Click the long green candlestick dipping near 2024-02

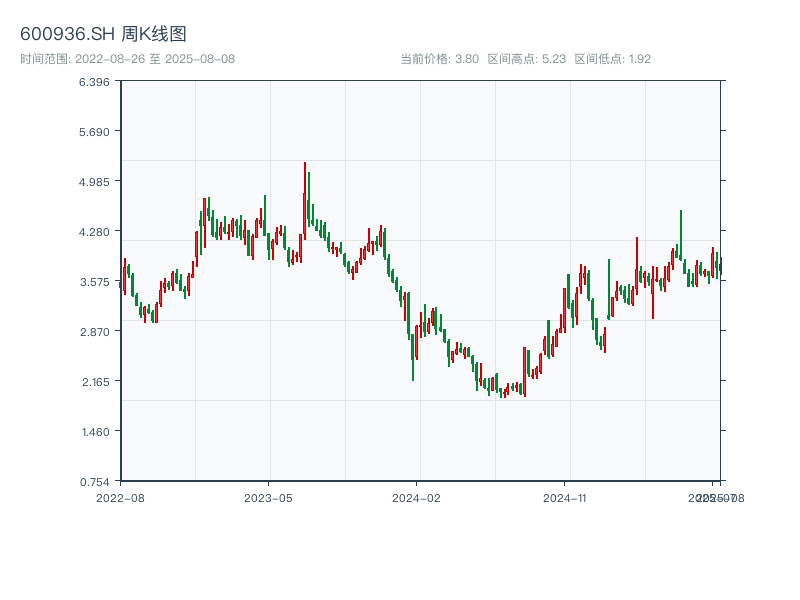[413, 357]
